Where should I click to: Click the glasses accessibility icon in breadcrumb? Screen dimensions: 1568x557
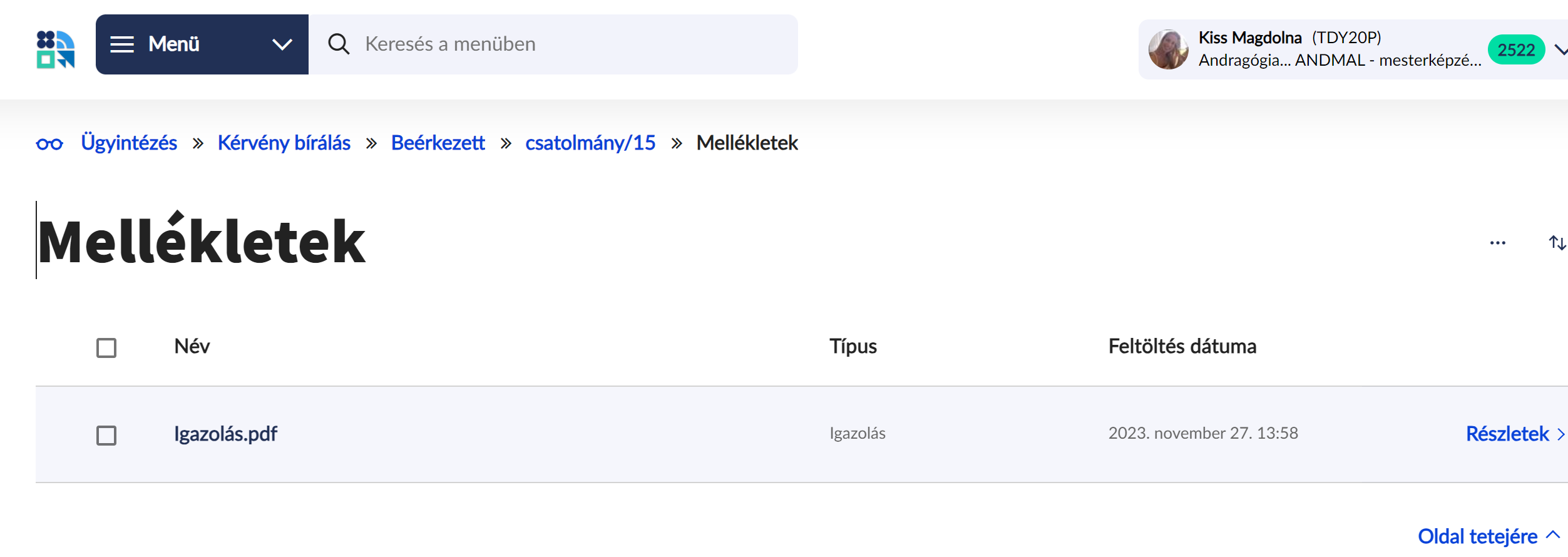(x=49, y=144)
